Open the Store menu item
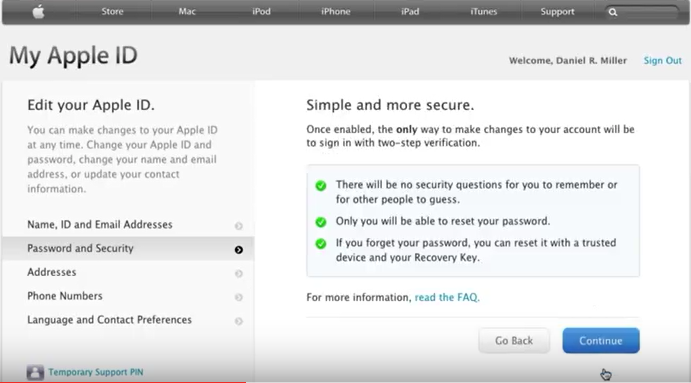Viewport: 691px width, 383px height. (112, 11)
